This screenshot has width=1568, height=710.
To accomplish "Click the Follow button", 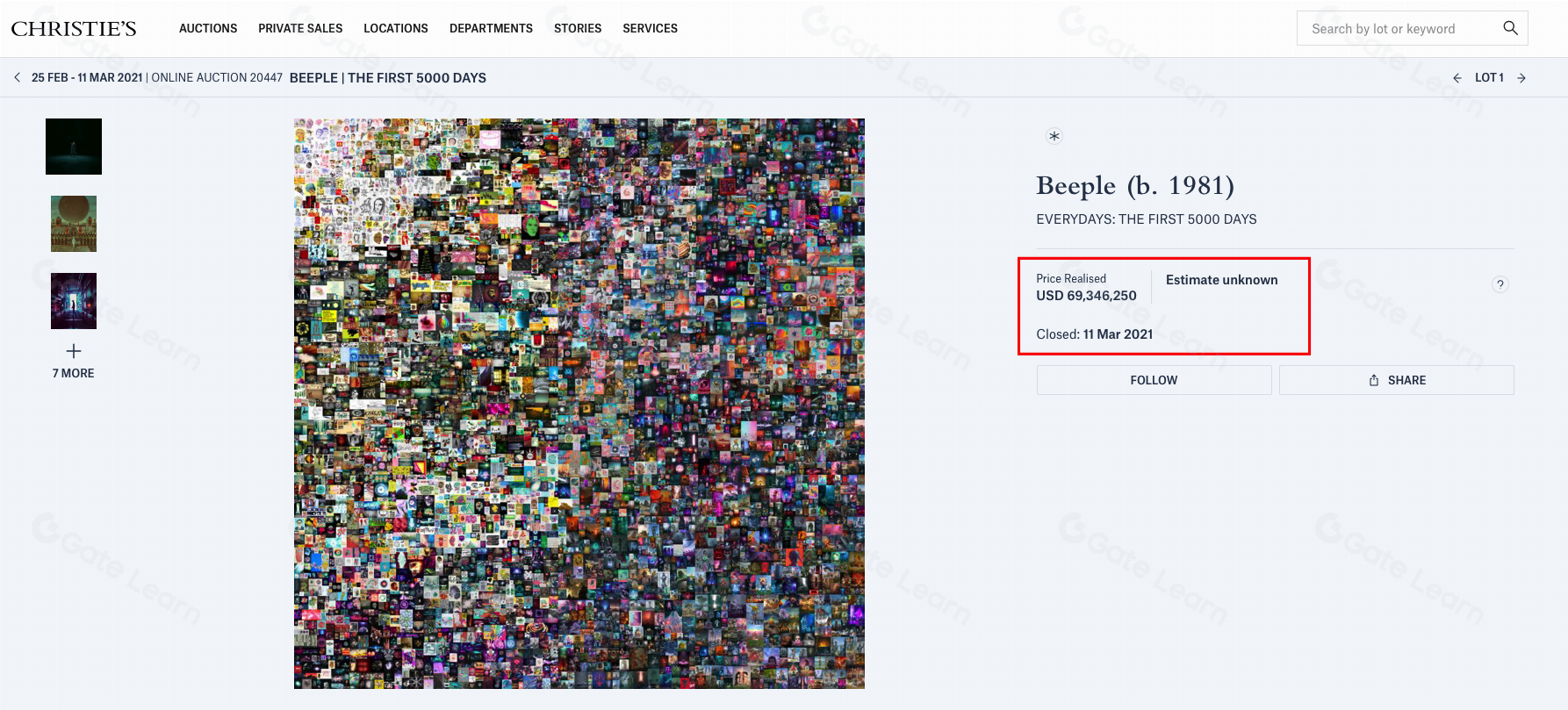I will 1154,380.
